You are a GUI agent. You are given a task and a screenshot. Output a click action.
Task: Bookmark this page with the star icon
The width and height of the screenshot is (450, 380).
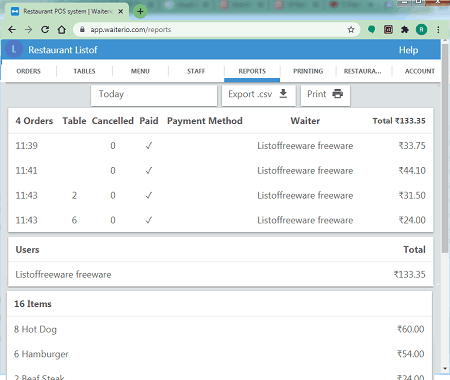point(351,30)
